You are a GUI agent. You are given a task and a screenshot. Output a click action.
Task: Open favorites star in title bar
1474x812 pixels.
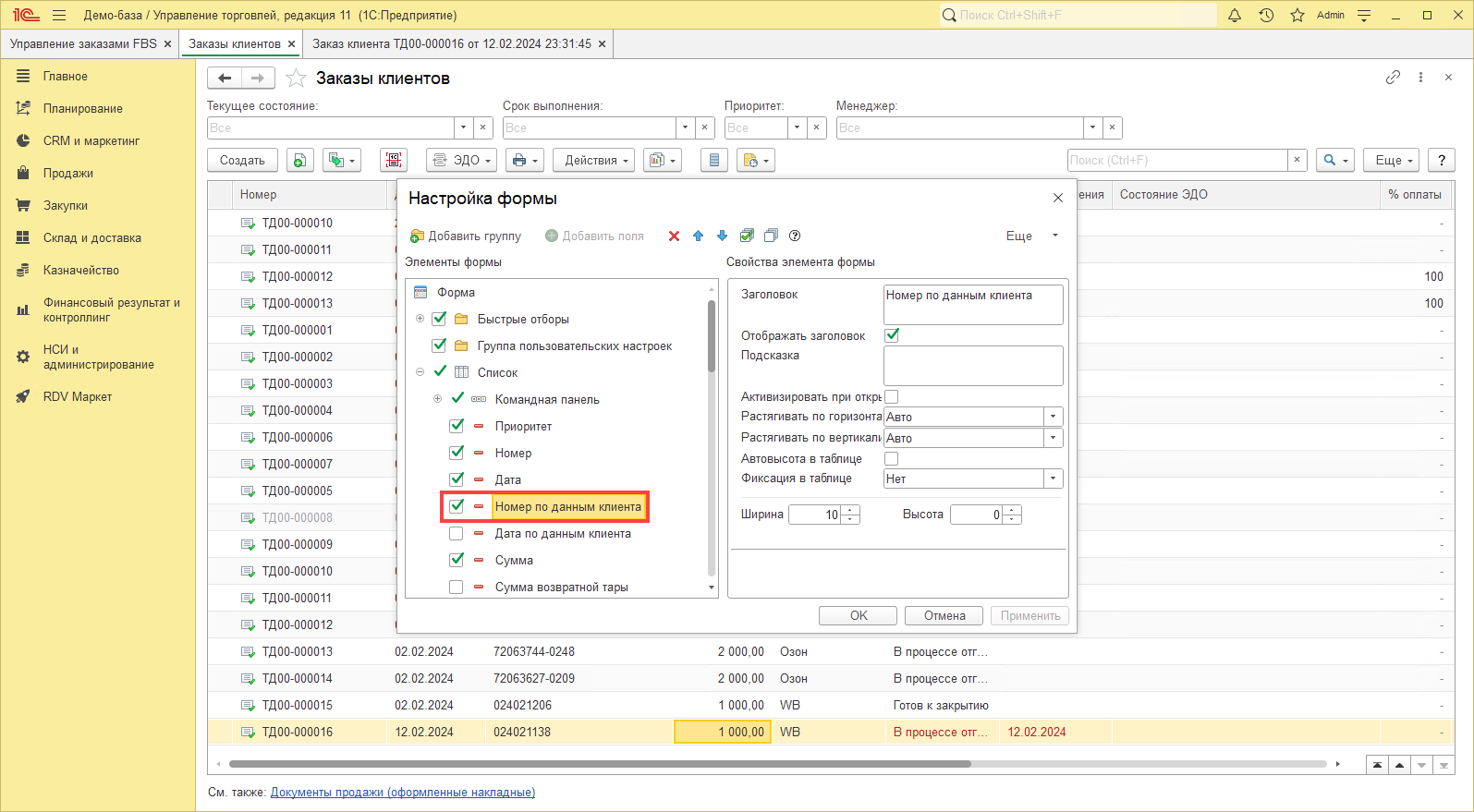(1297, 15)
